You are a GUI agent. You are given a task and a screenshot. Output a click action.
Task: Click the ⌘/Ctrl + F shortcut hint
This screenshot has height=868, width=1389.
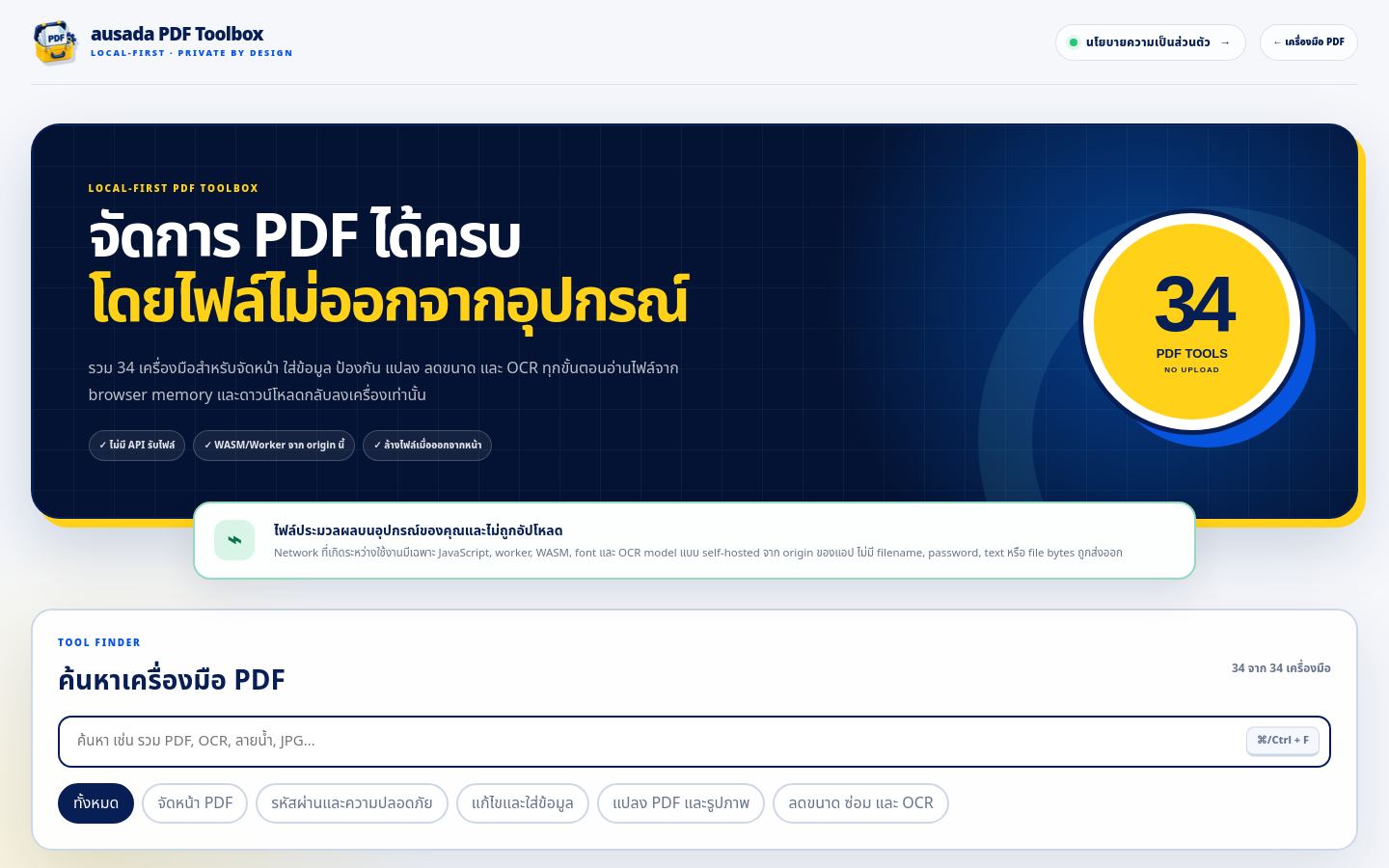1282,740
